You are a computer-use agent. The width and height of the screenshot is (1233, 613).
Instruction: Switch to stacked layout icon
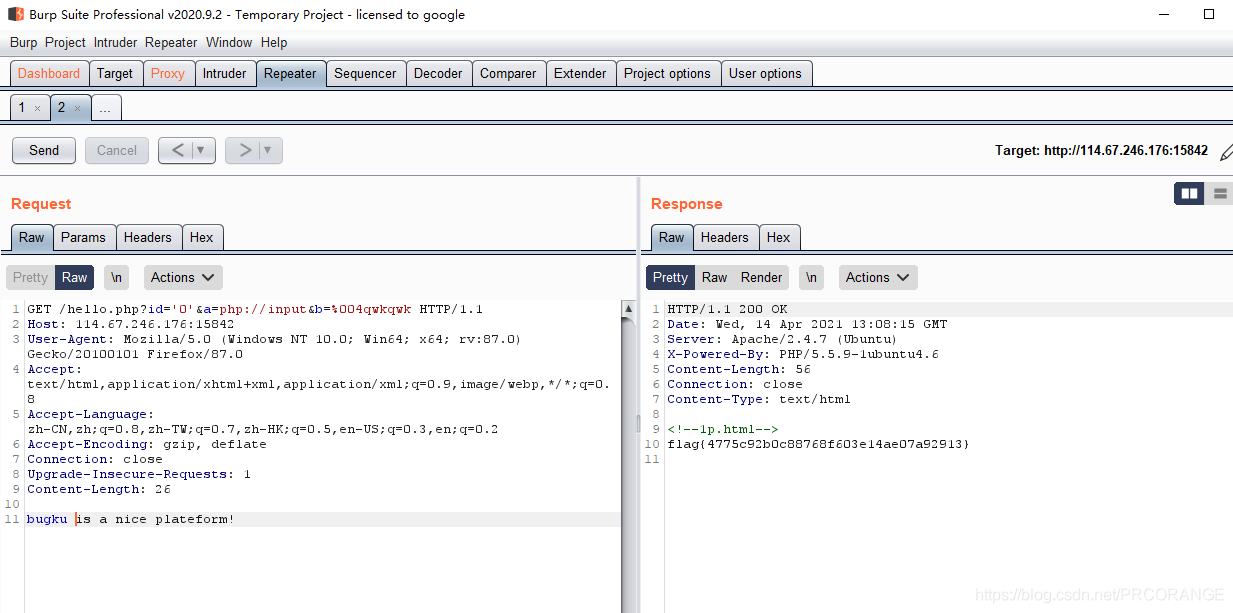coord(1219,194)
